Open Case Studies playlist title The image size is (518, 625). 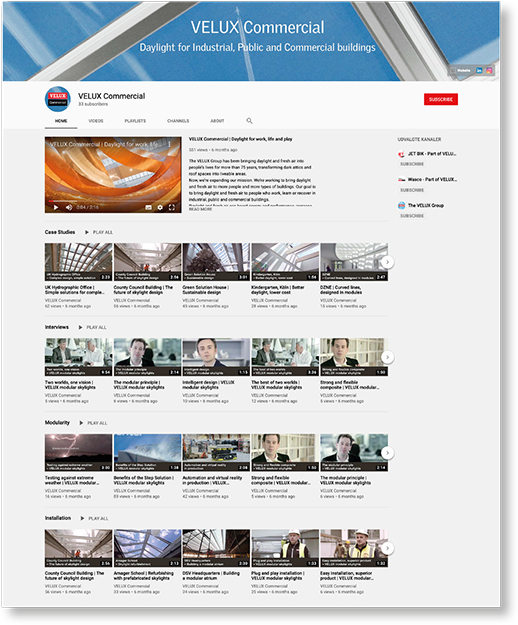tap(60, 232)
